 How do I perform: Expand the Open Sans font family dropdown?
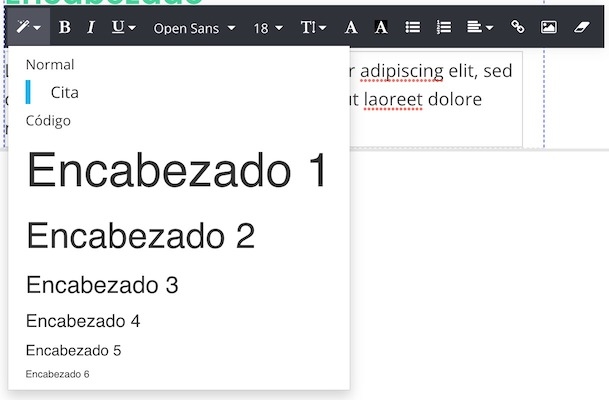point(194,28)
